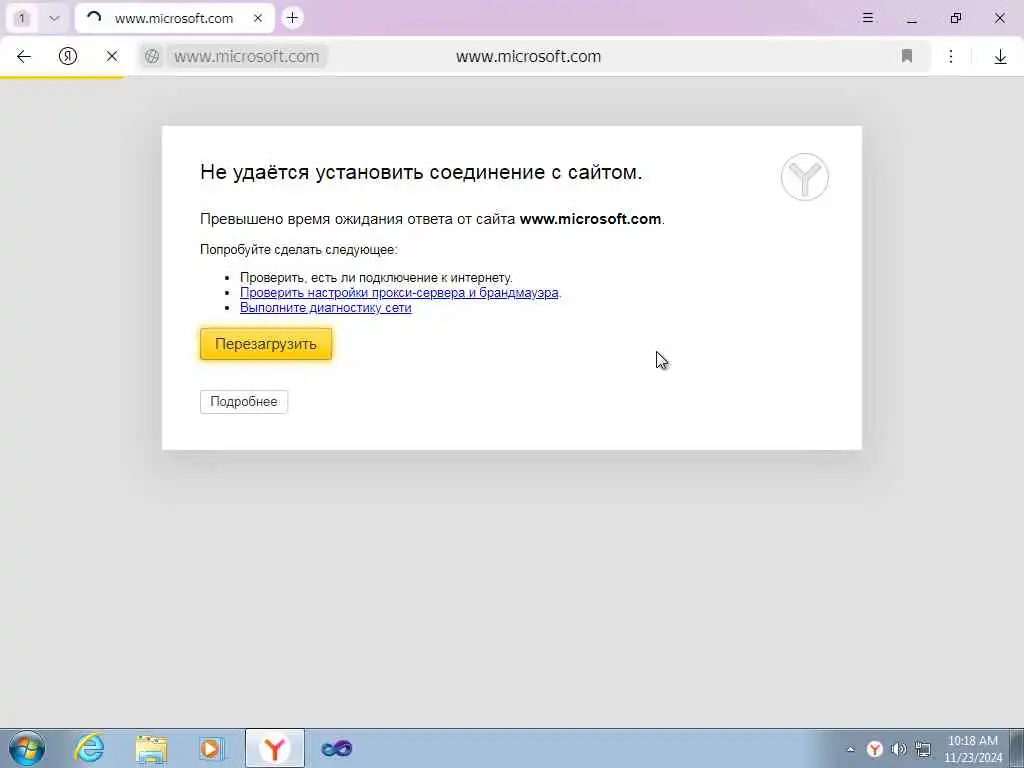Viewport: 1024px width, 768px height.
Task: Click the Подробнее button
Action: click(x=244, y=402)
